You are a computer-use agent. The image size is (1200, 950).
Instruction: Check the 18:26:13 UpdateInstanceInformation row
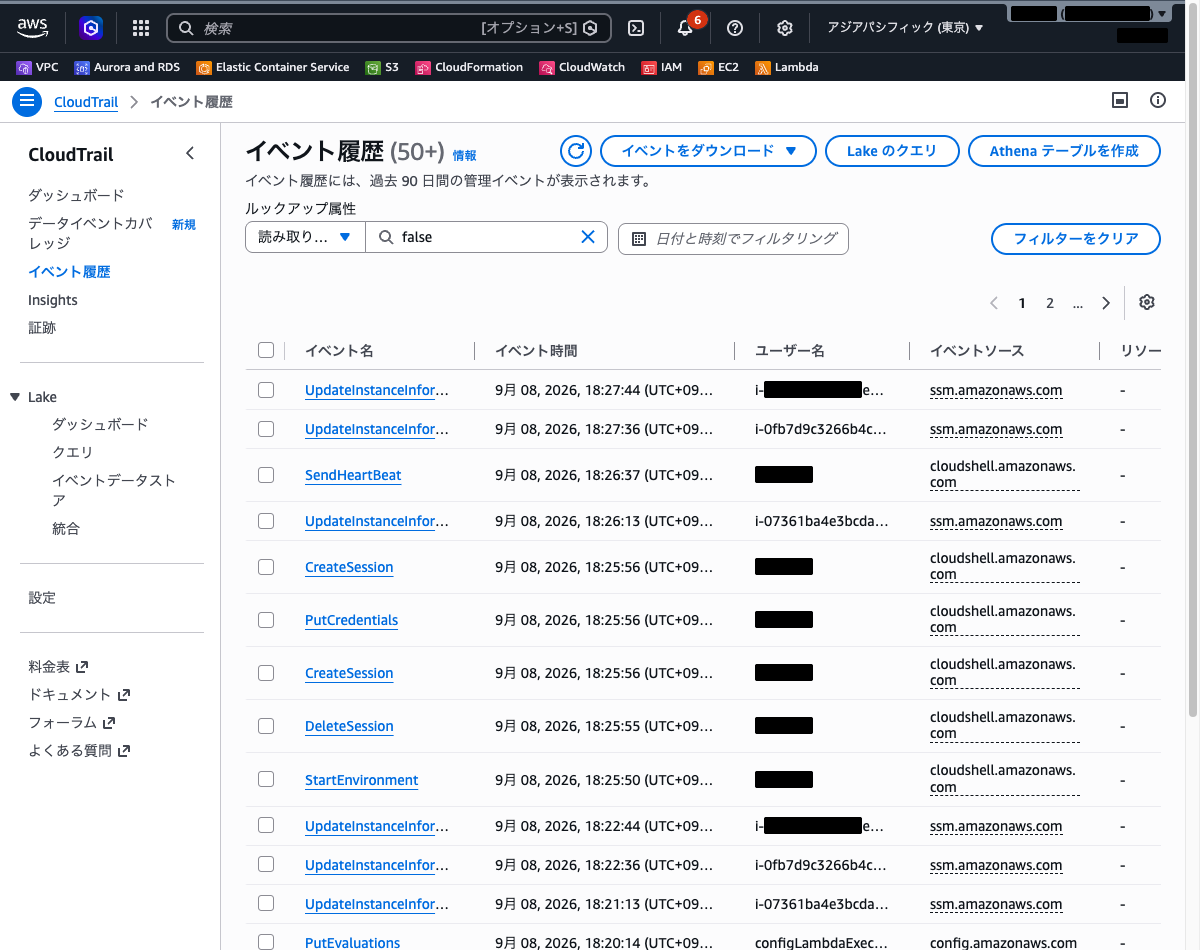[x=265, y=521]
